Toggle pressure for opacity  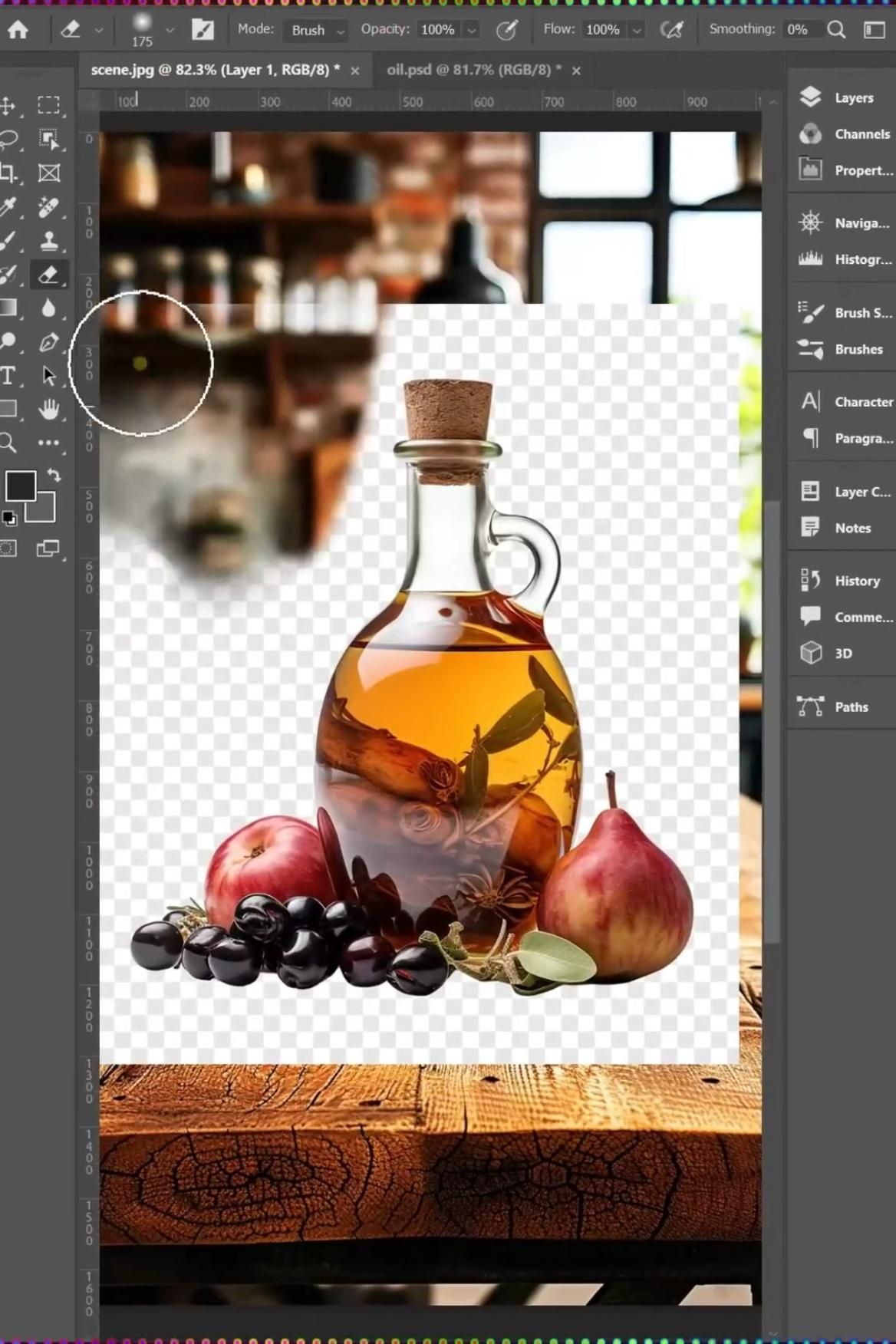tap(506, 30)
